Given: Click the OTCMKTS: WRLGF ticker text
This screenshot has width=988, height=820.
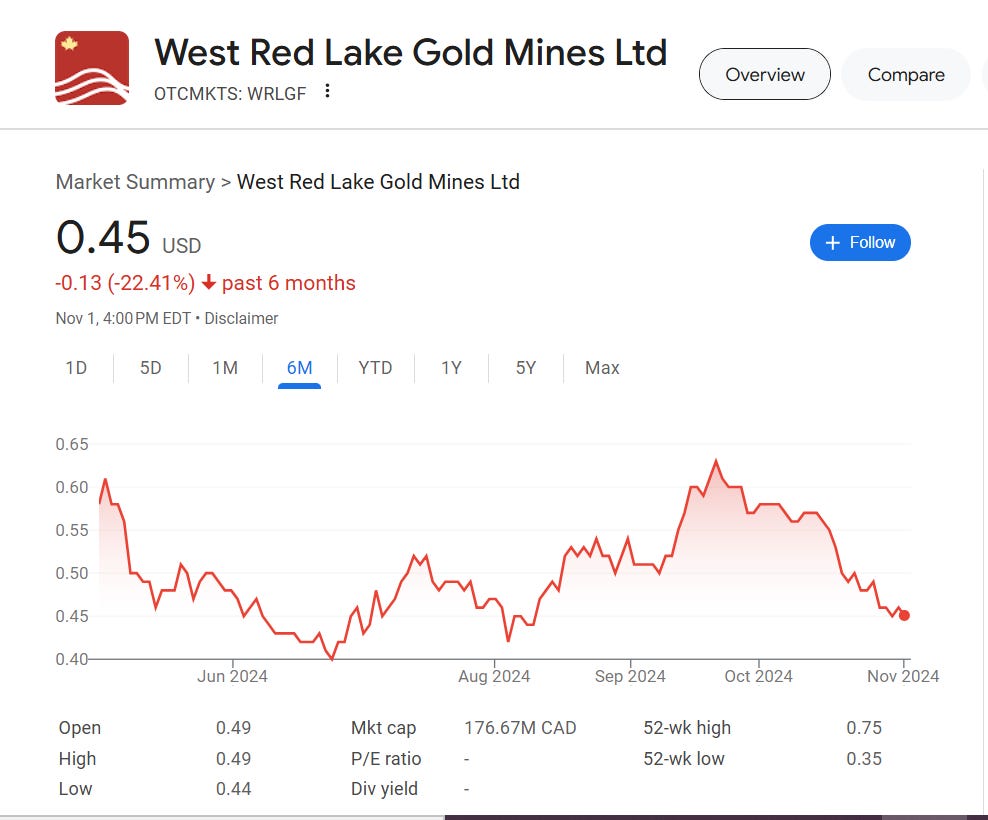Looking at the screenshot, I should (x=230, y=94).
